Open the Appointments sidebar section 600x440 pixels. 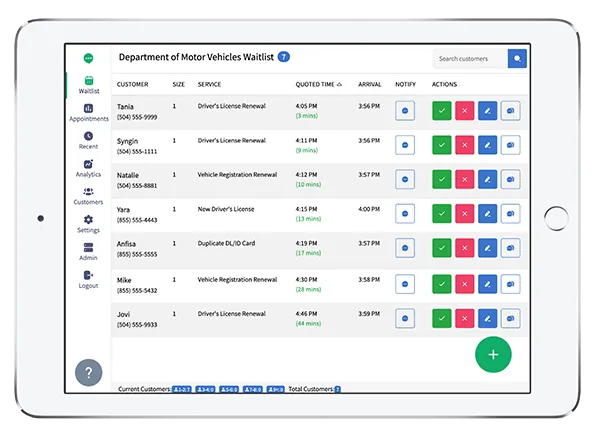(x=88, y=113)
